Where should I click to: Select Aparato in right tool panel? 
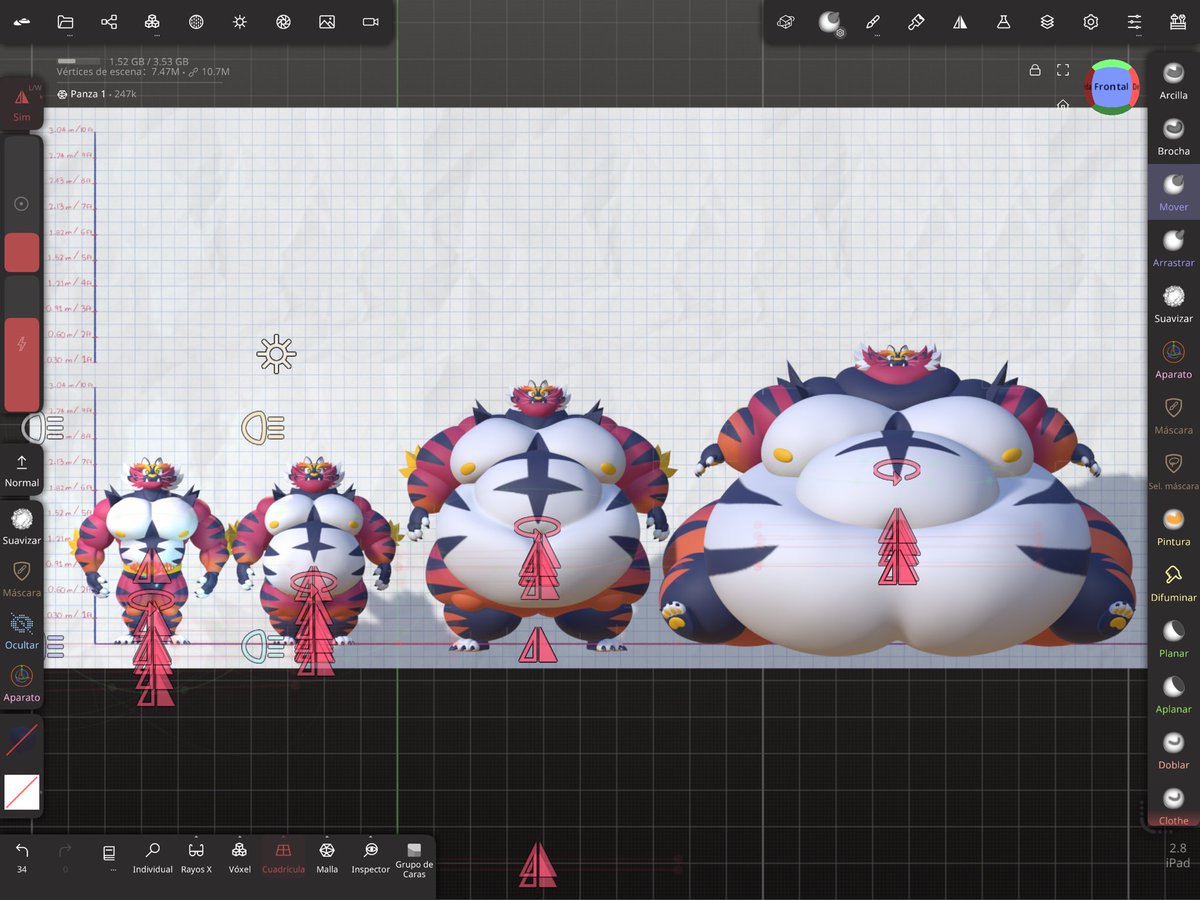pyautogui.click(x=1174, y=360)
